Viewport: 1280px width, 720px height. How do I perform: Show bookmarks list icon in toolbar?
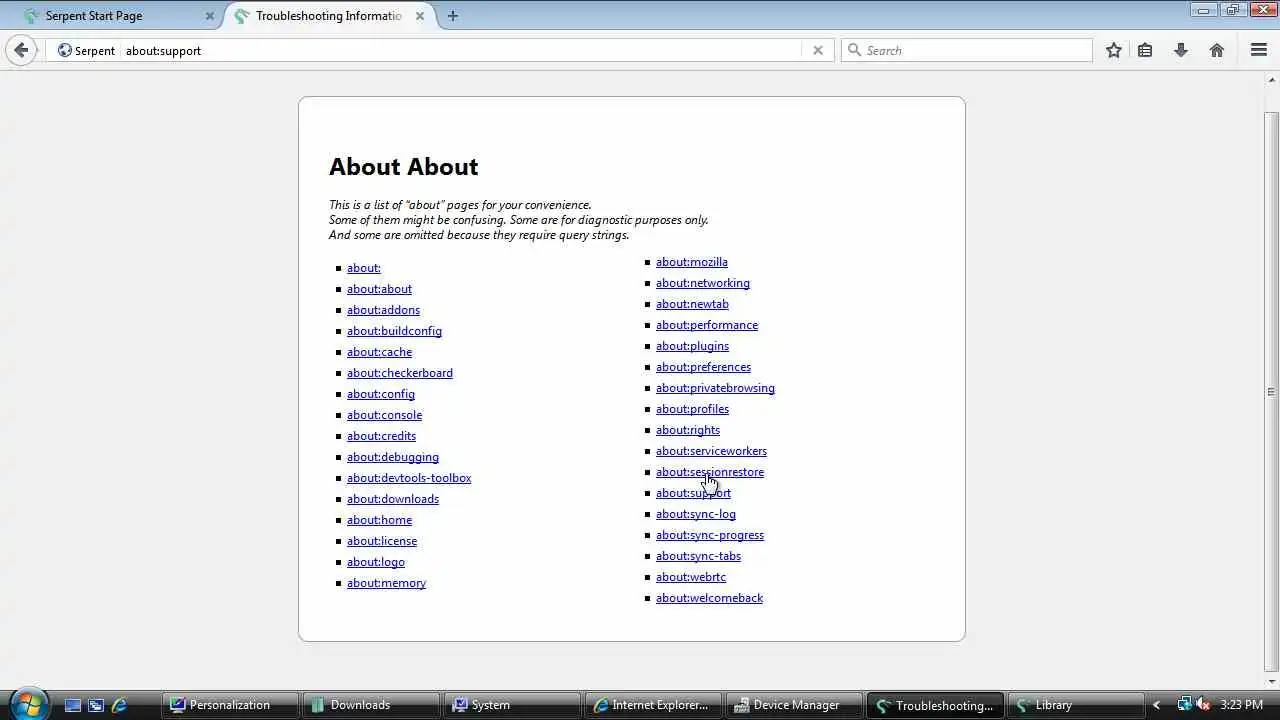tap(1145, 50)
